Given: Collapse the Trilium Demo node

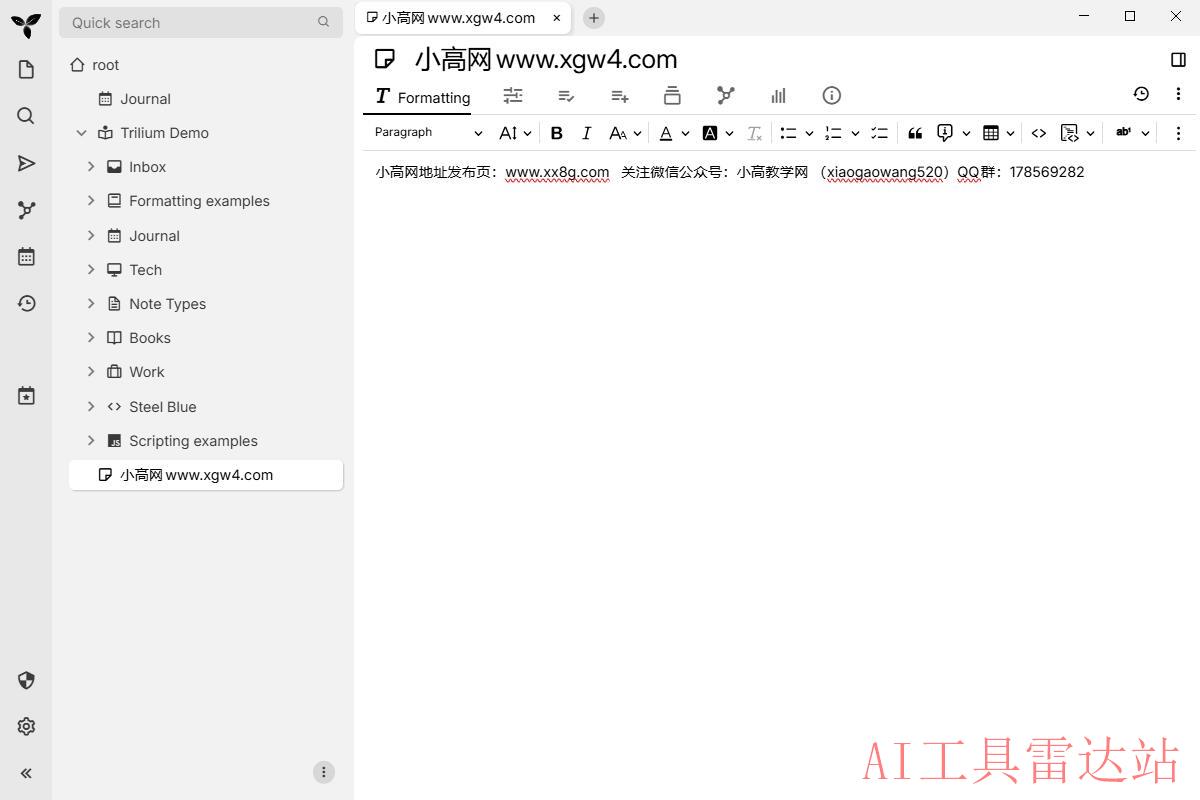Looking at the screenshot, I should click(x=82, y=133).
